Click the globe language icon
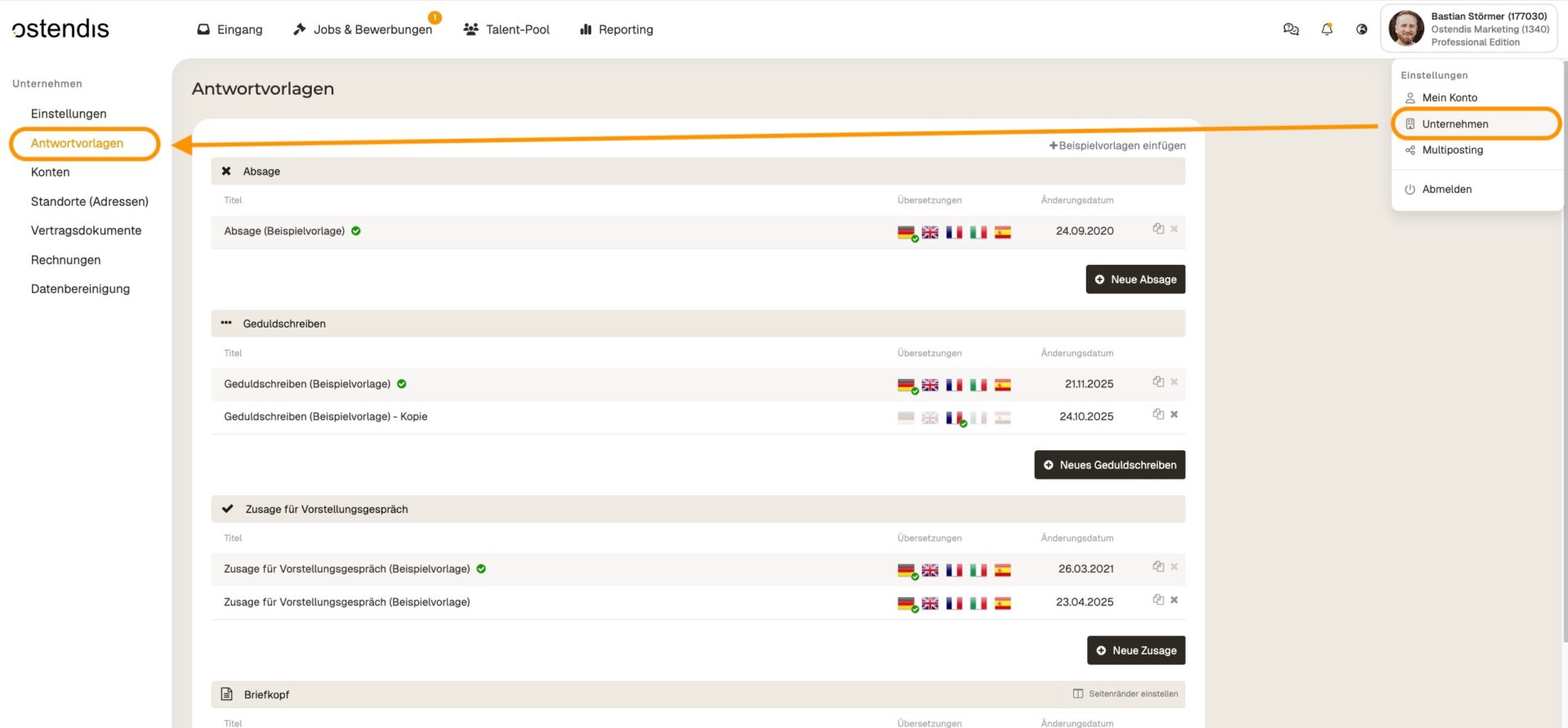Viewport: 1568px width, 728px height. [1361, 29]
